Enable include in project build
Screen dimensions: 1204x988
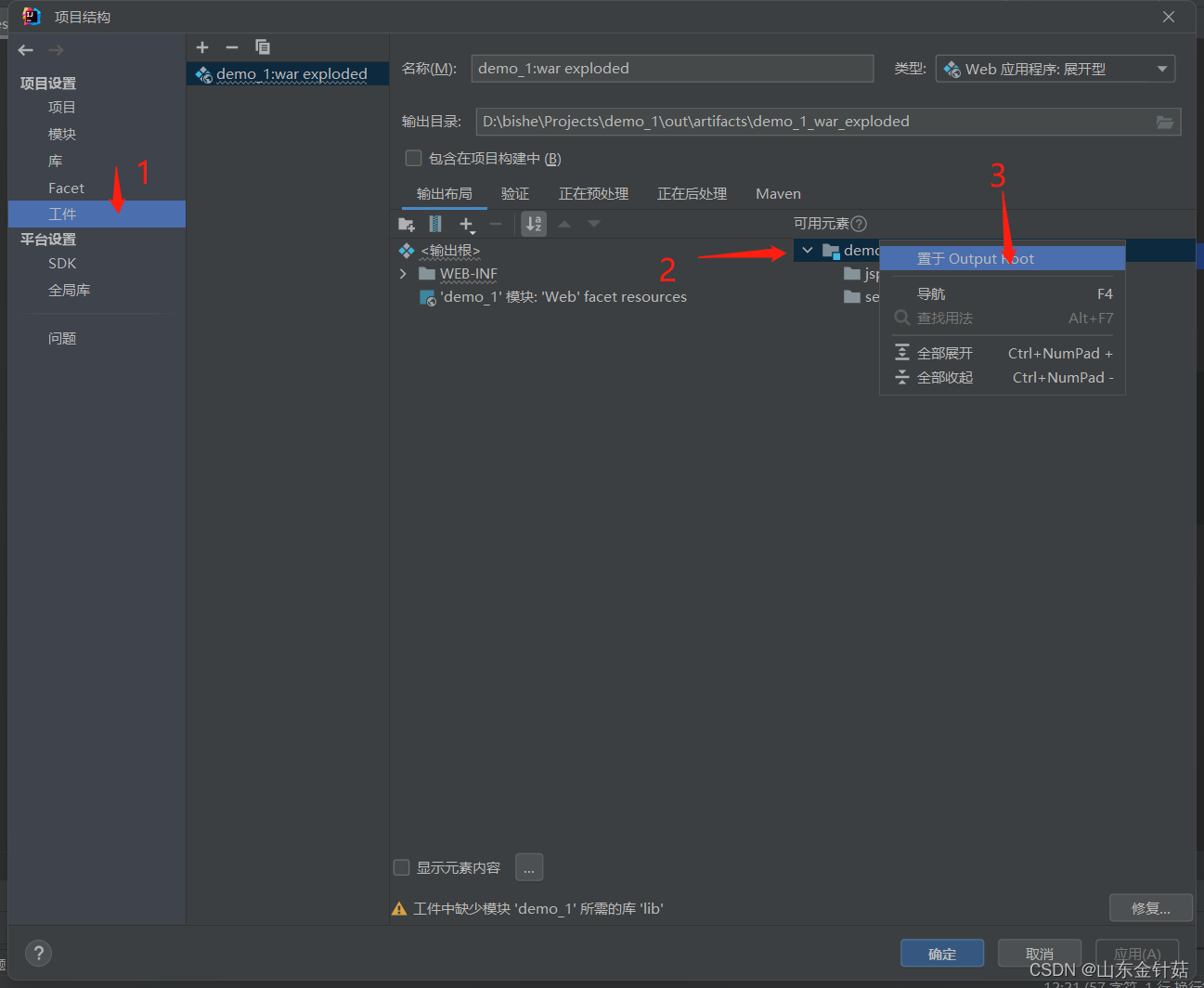click(x=414, y=158)
